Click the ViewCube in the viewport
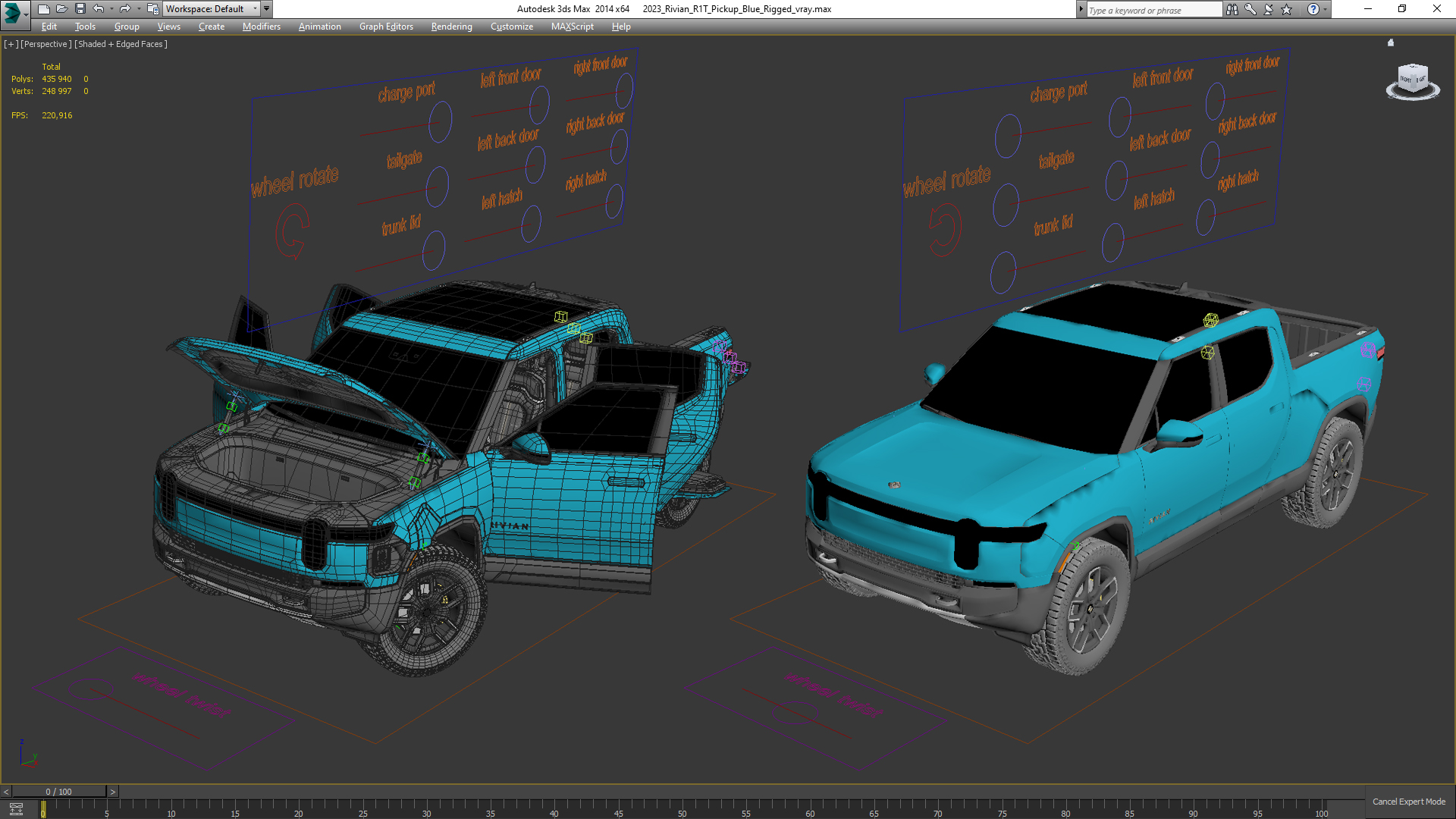This screenshot has width=1456, height=819. 1413,80
